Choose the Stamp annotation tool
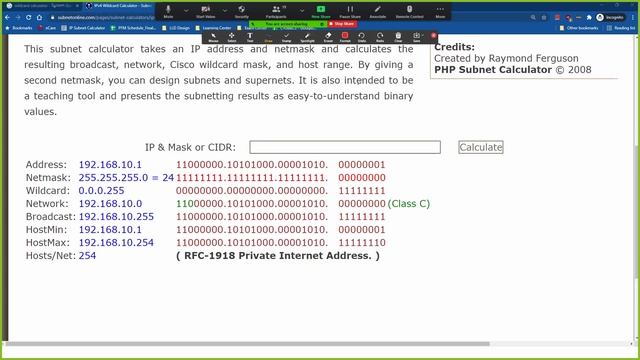Image resolution: width=640 pixels, height=360 pixels. (287, 38)
